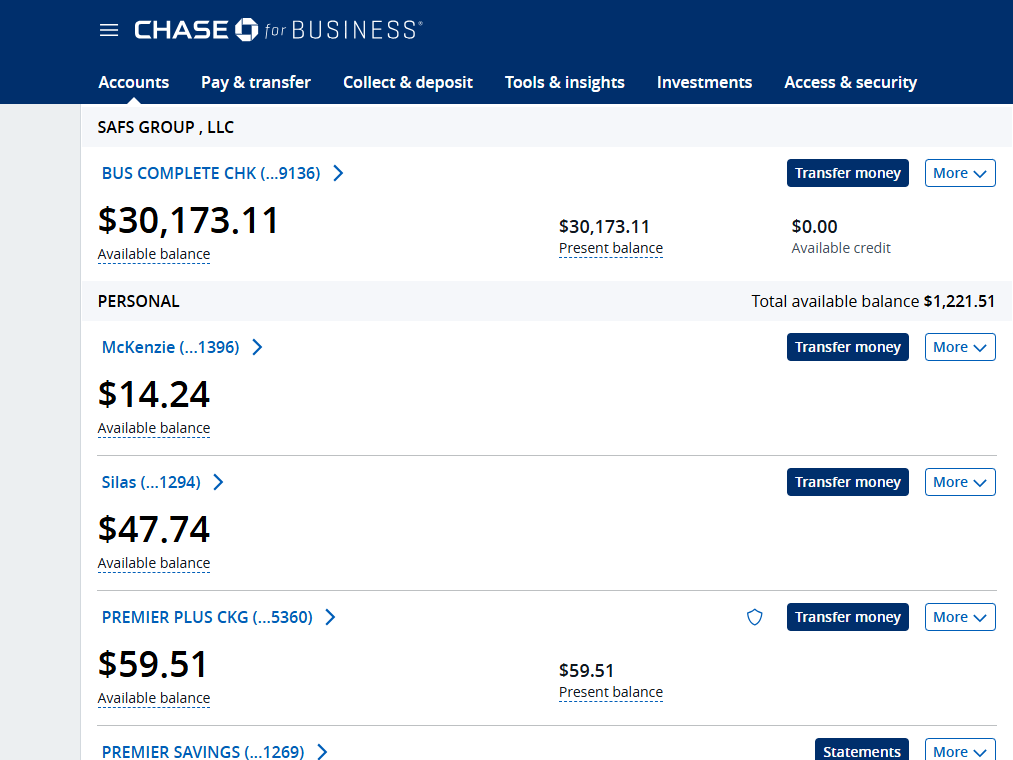Click the Chase for Business logo
1013x760 pixels.
pyautogui.click(x=278, y=30)
